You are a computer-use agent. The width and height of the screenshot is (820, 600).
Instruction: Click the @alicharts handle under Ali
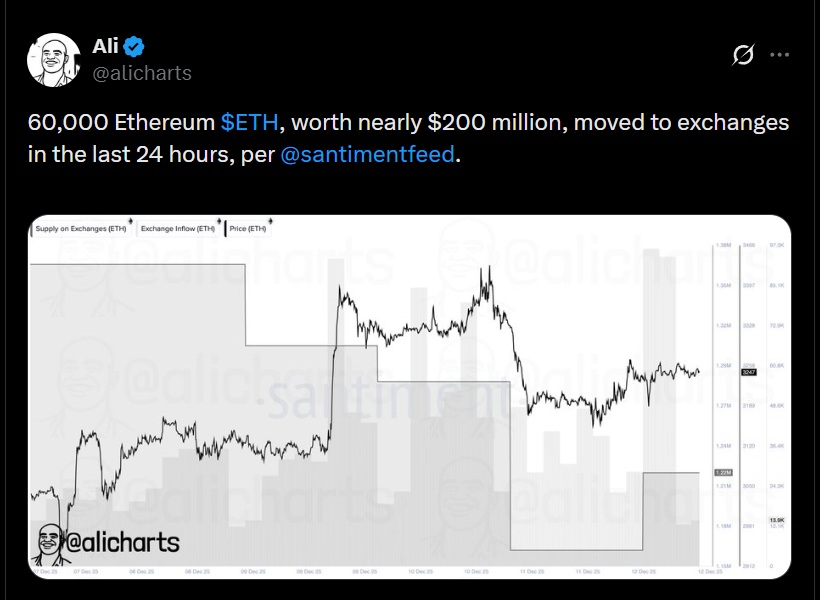click(x=144, y=72)
